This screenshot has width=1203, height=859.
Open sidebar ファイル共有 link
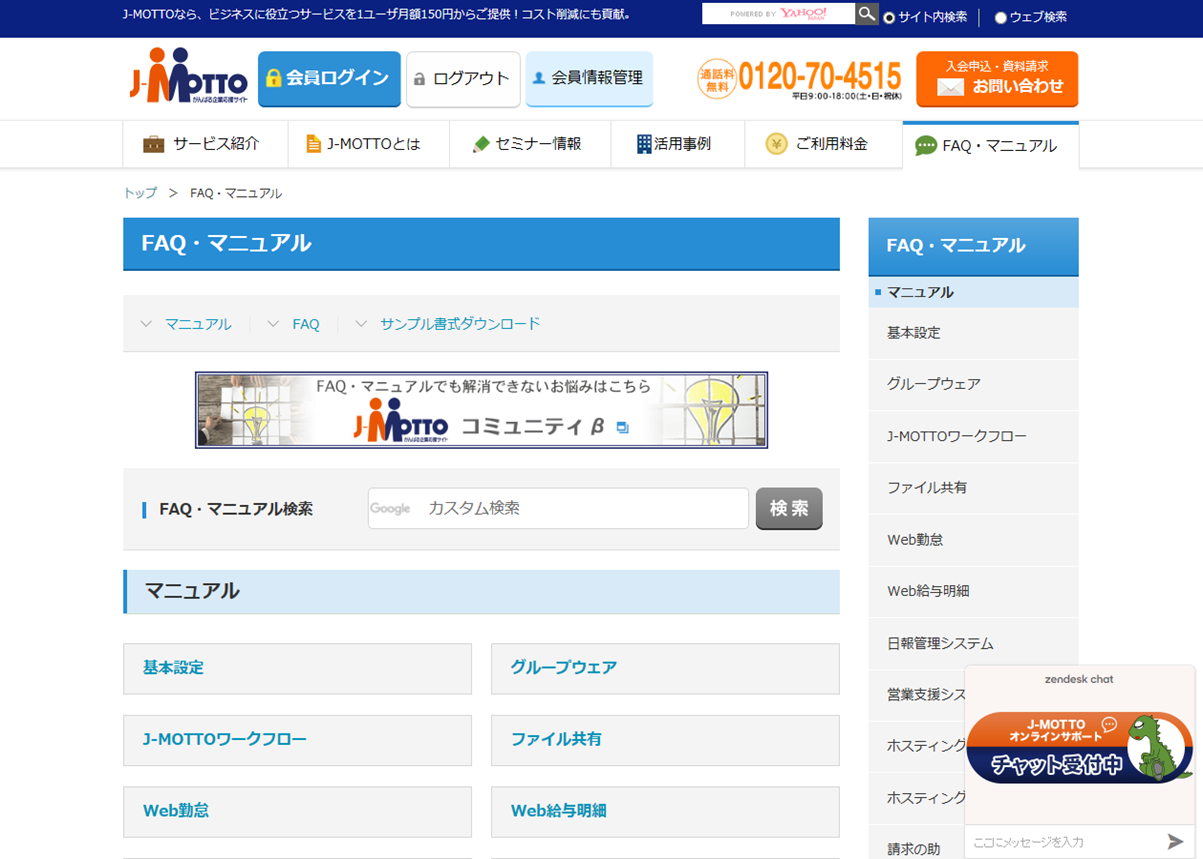(x=973, y=488)
